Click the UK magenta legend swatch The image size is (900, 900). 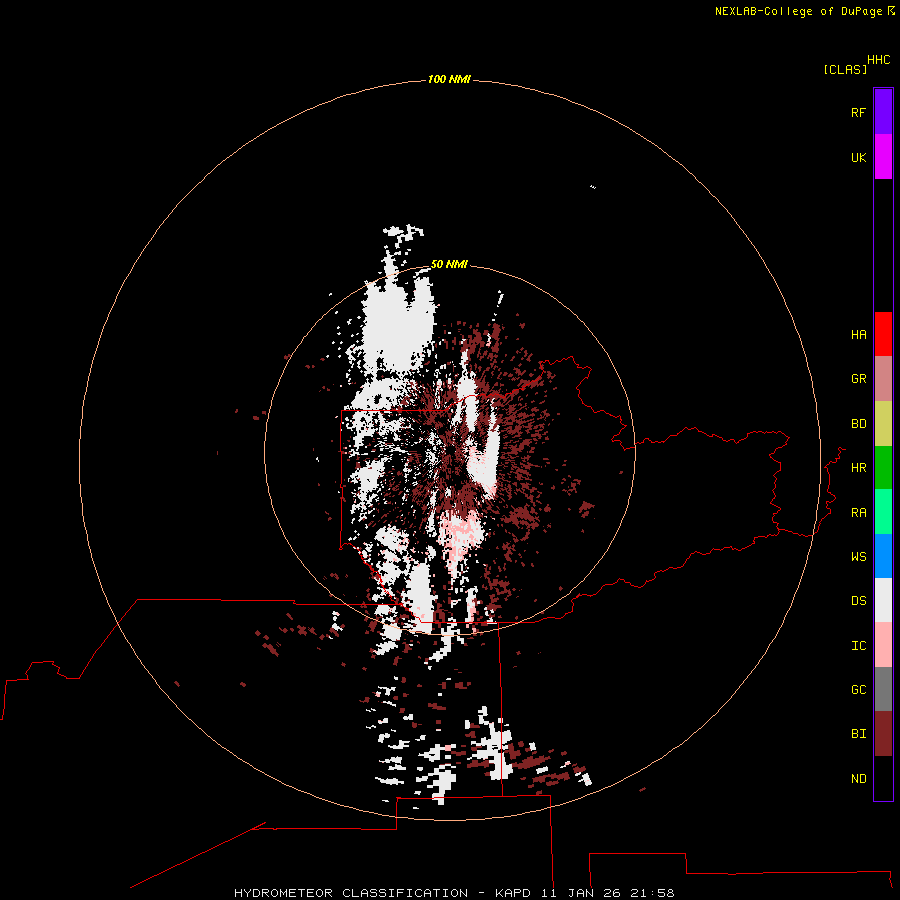(x=883, y=157)
